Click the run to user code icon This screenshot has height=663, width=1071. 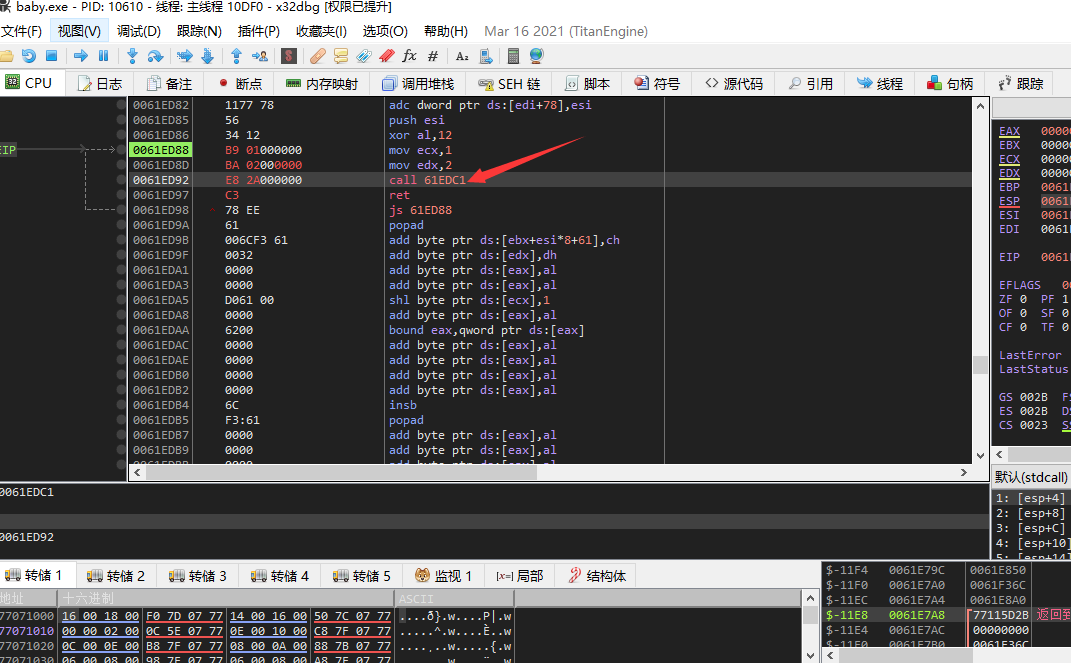pos(260,56)
